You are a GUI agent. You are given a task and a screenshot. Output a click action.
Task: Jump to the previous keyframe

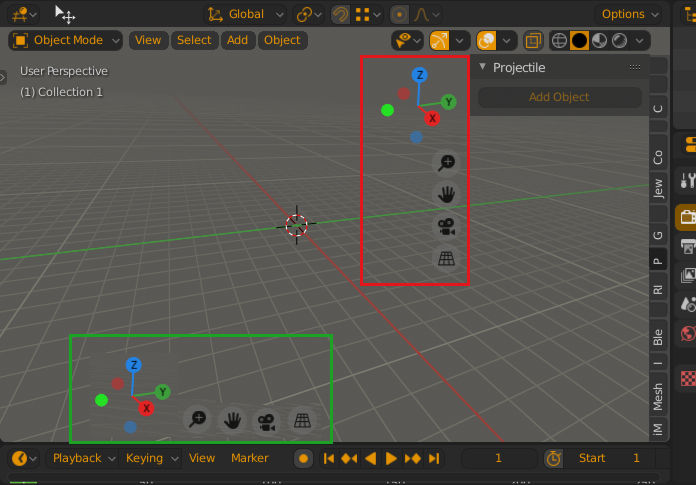[x=349, y=459]
